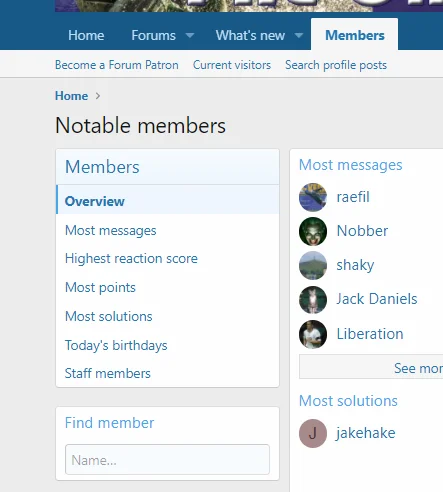Expand the Forums dropdown arrow

coord(190,35)
